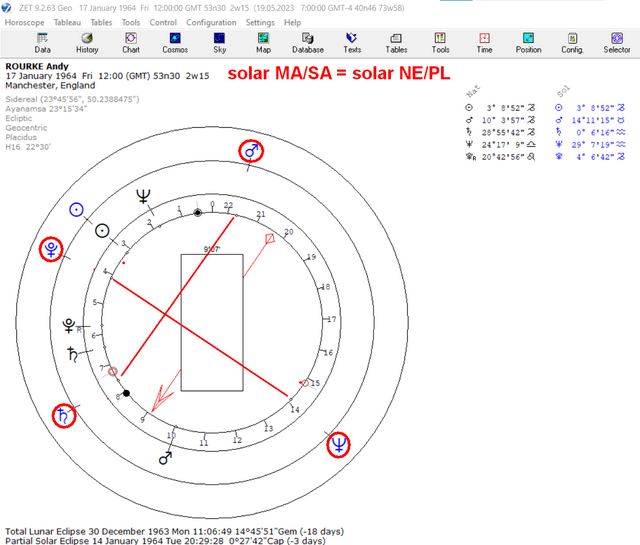Open the Position toolbar icon
Viewport: 640px width, 545px height.
point(529,43)
